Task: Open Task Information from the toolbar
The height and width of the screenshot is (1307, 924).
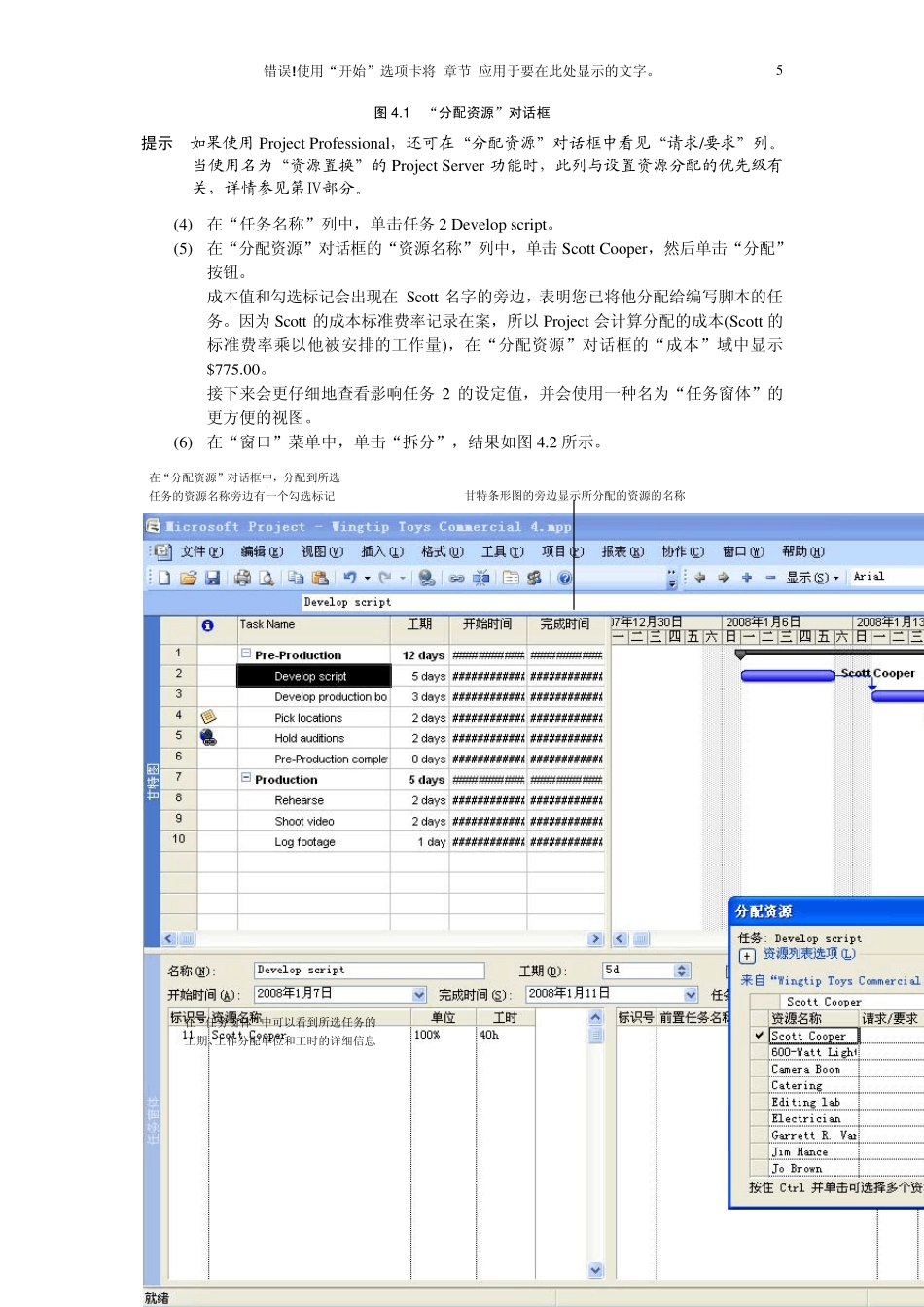Action: click(511, 578)
